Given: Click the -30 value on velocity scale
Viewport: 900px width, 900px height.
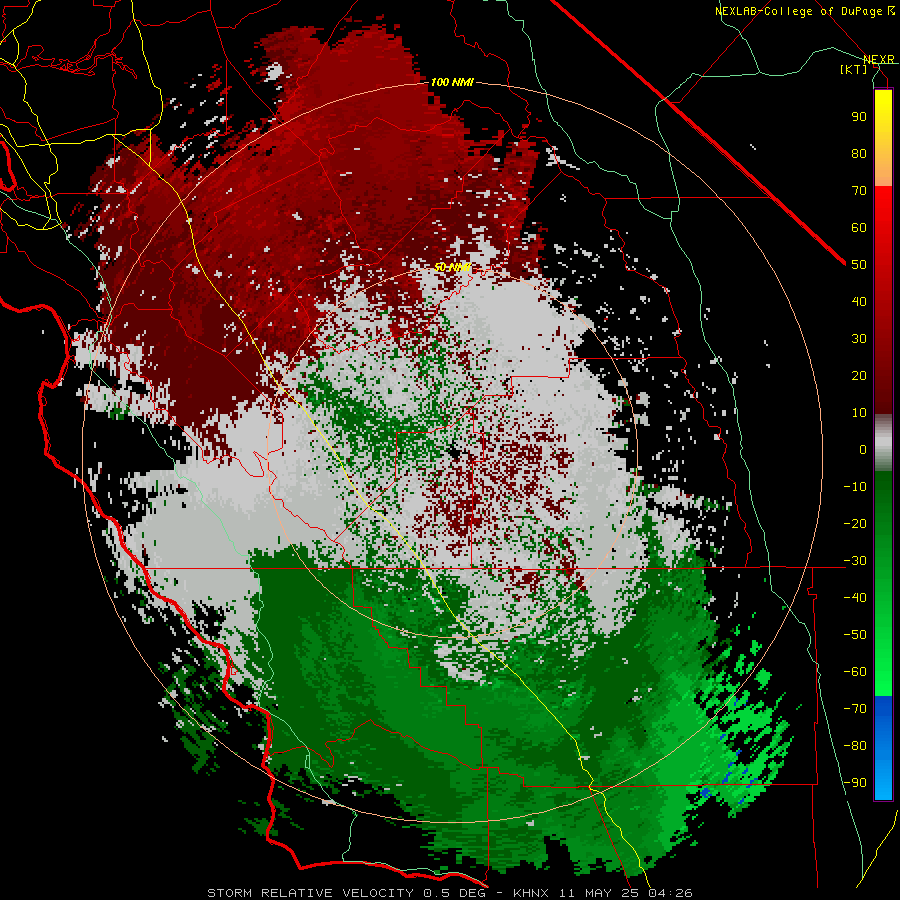Looking at the screenshot, I should (x=855, y=561).
